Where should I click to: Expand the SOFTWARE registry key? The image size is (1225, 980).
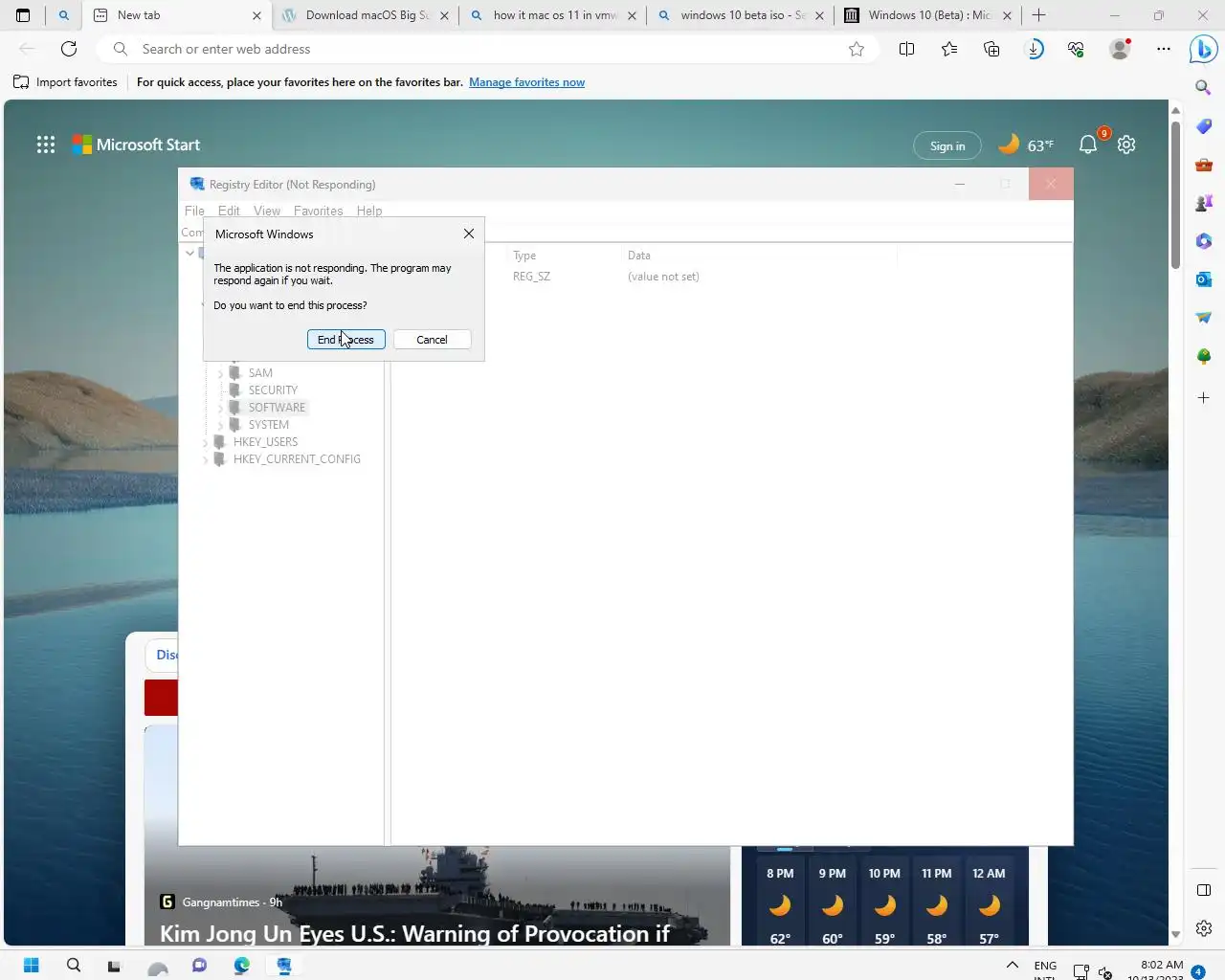(220, 408)
